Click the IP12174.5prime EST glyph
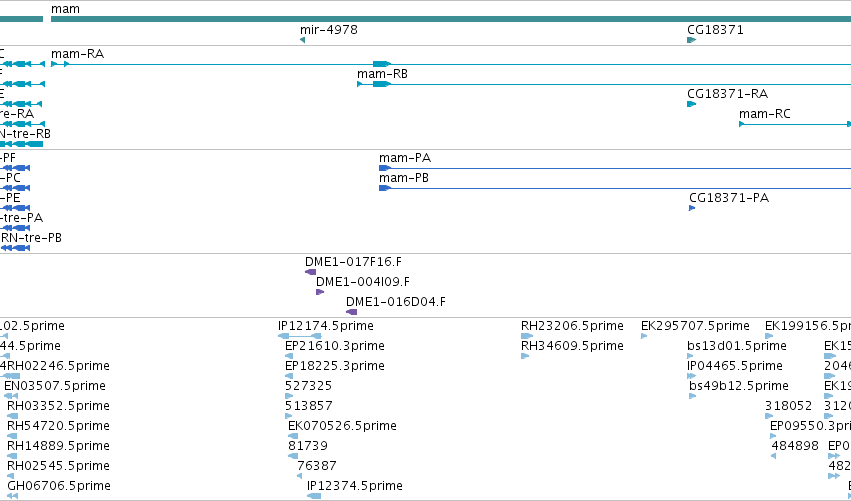This screenshot has height=501, width=851. [x=300, y=337]
